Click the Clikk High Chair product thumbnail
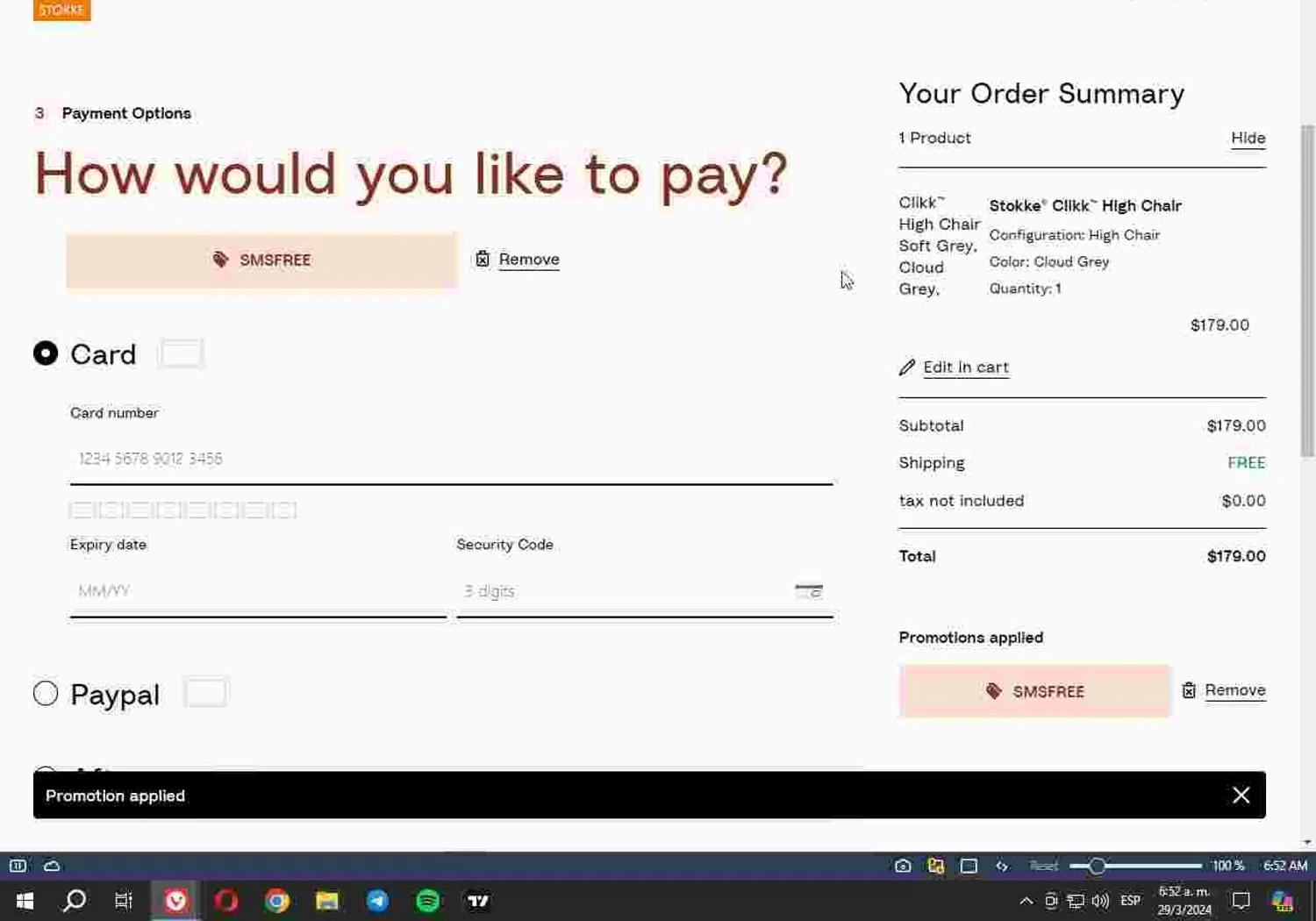The width and height of the screenshot is (1316, 921). (938, 246)
